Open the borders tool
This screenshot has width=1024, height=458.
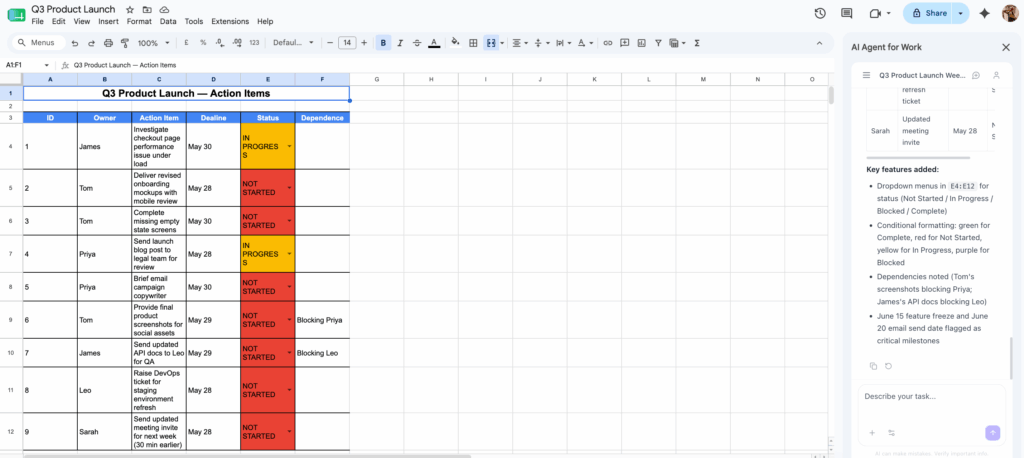coord(473,43)
